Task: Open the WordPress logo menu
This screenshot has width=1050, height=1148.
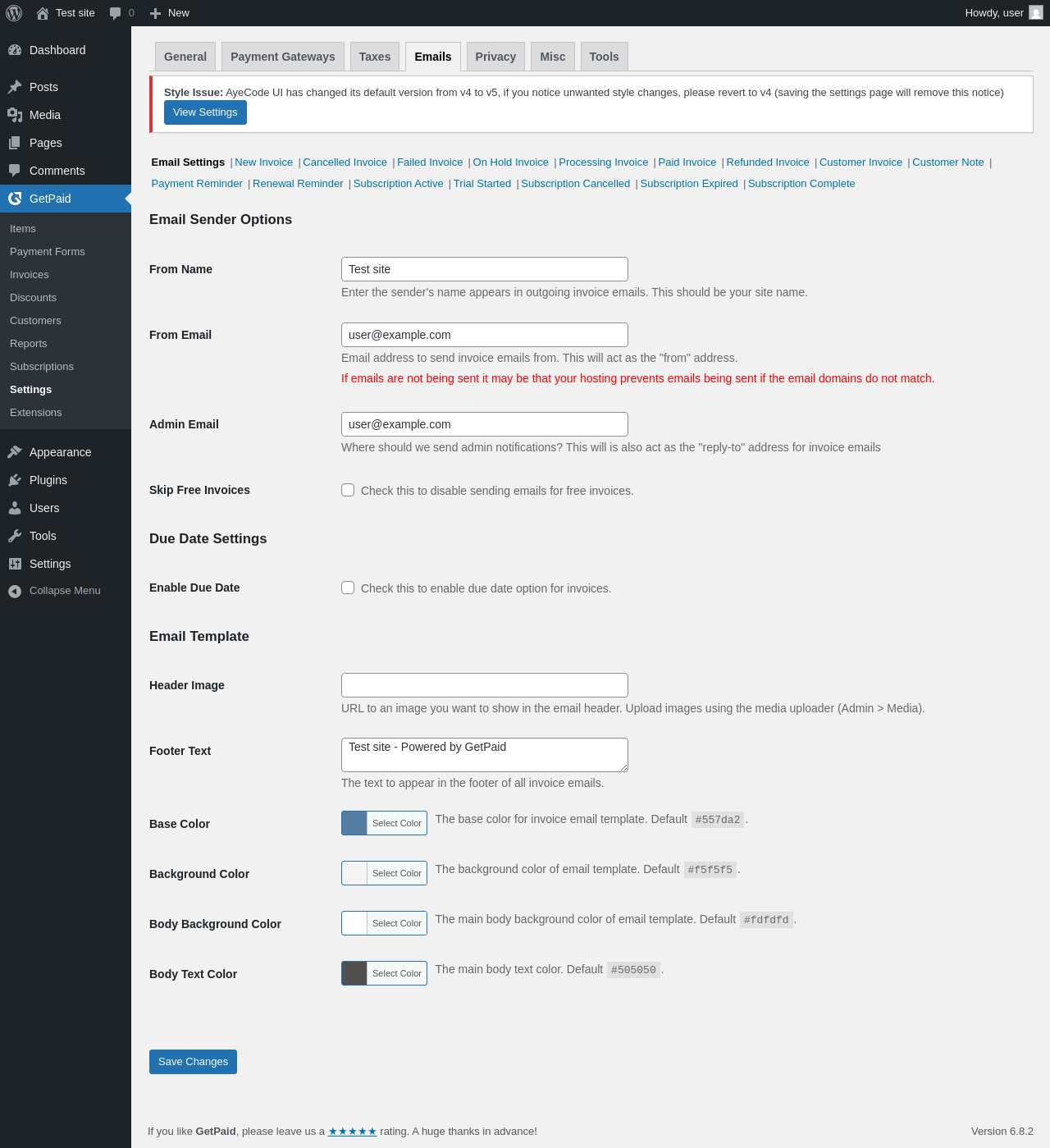Action: 14,13
